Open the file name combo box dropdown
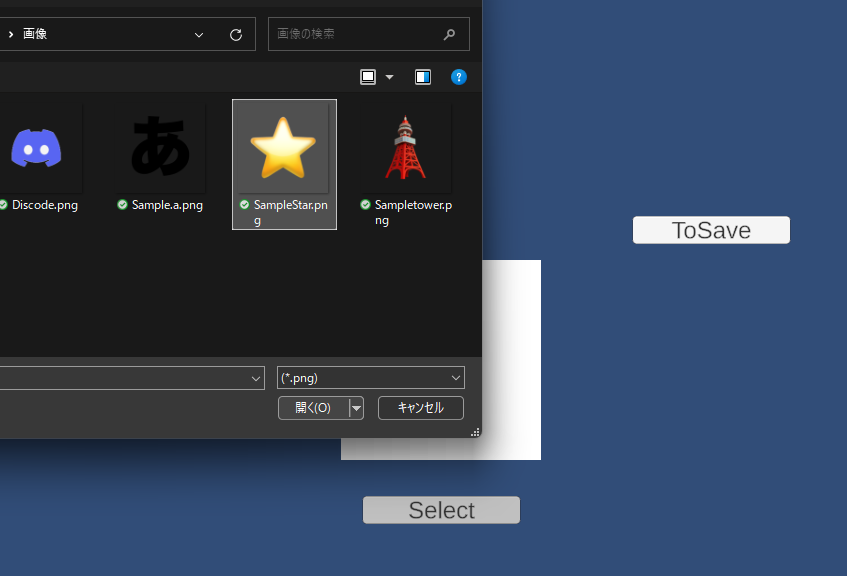The height and width of the screenshot is (576, 847). pyautogui.click(x=256, y=378)
